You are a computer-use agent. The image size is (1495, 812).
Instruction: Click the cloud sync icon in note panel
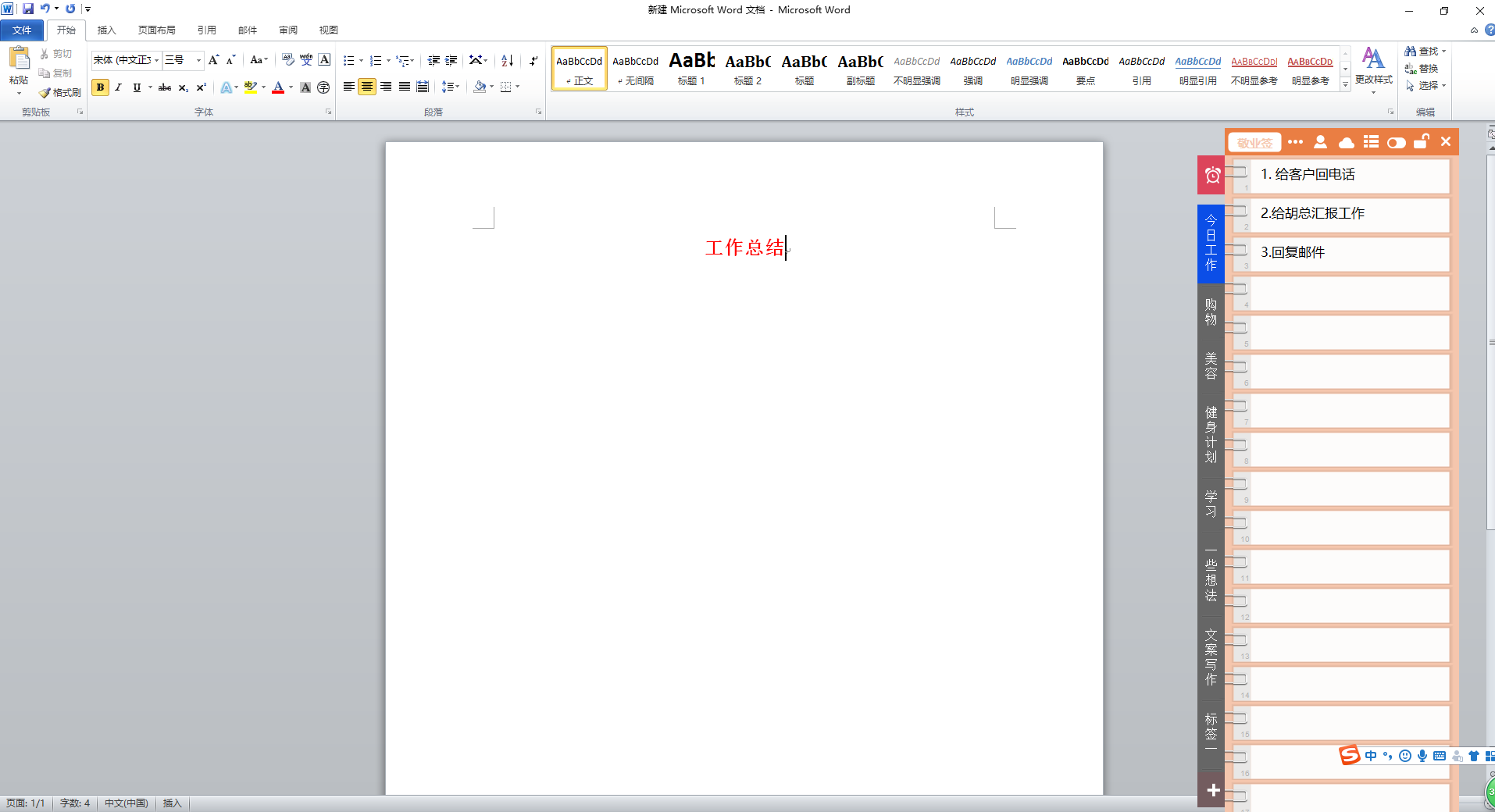pyautogui.click(x=1347, y=142)
